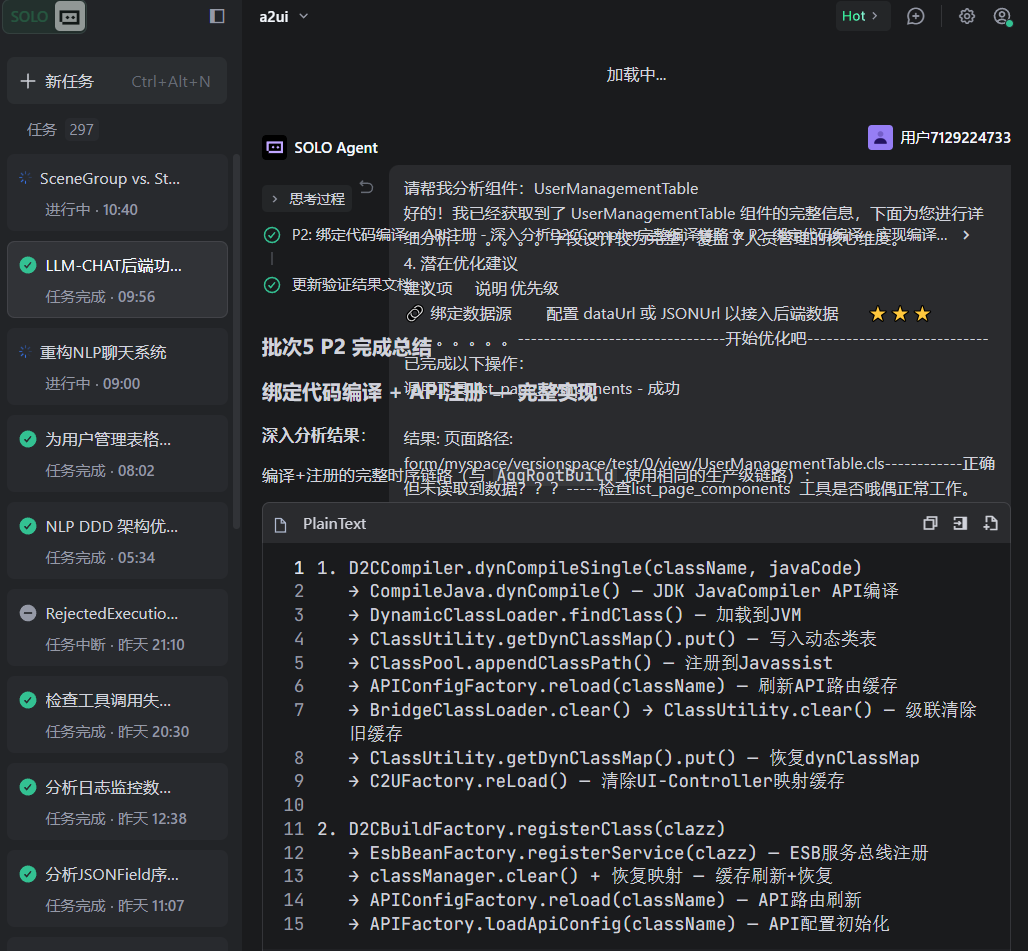Click the 用户7129224733 avatar icon
Viewport: 1028px width, 951px height.
pyautogui.click(x=880, y=138)
